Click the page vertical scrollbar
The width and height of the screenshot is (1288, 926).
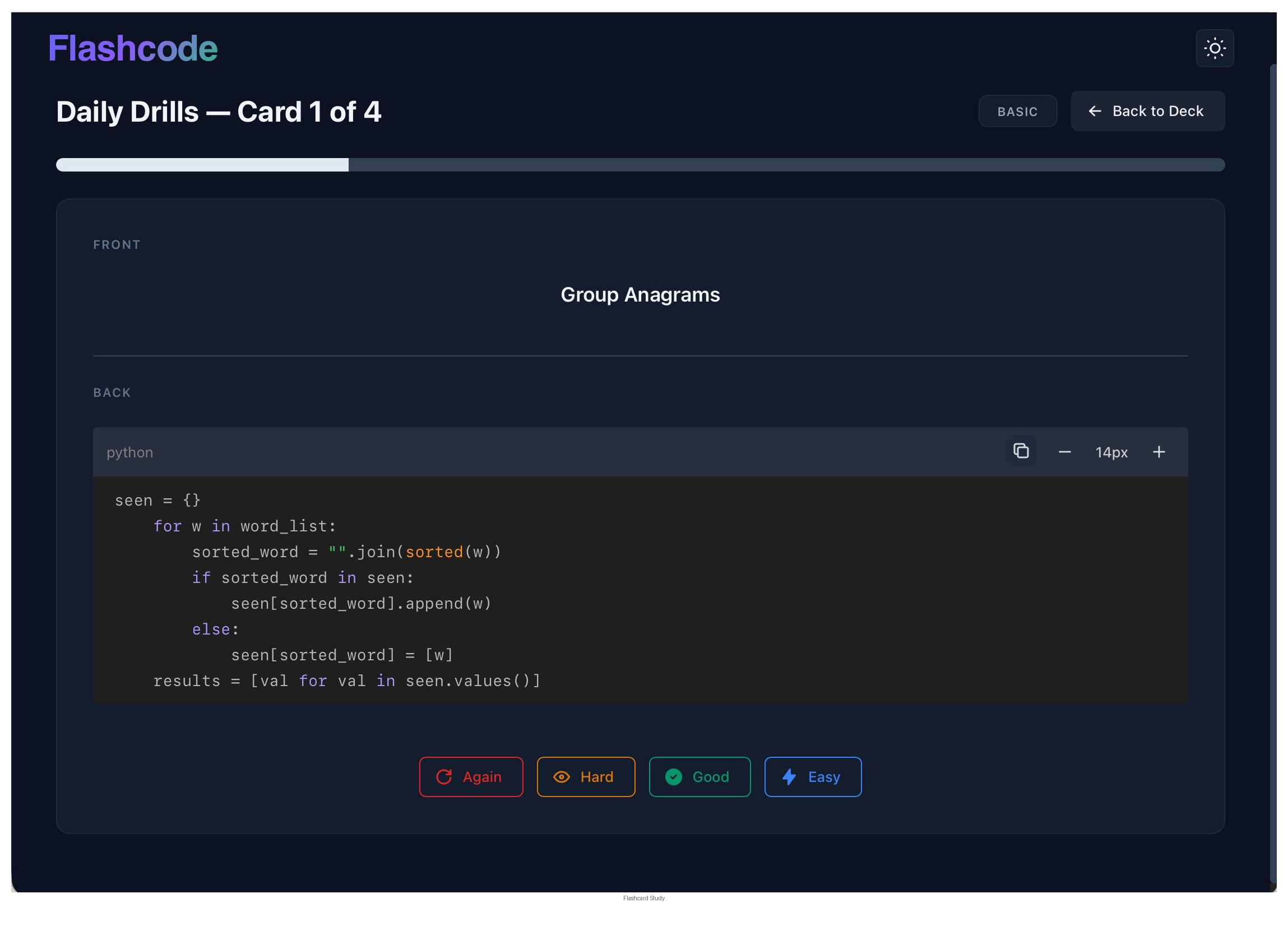(1272, 474)
